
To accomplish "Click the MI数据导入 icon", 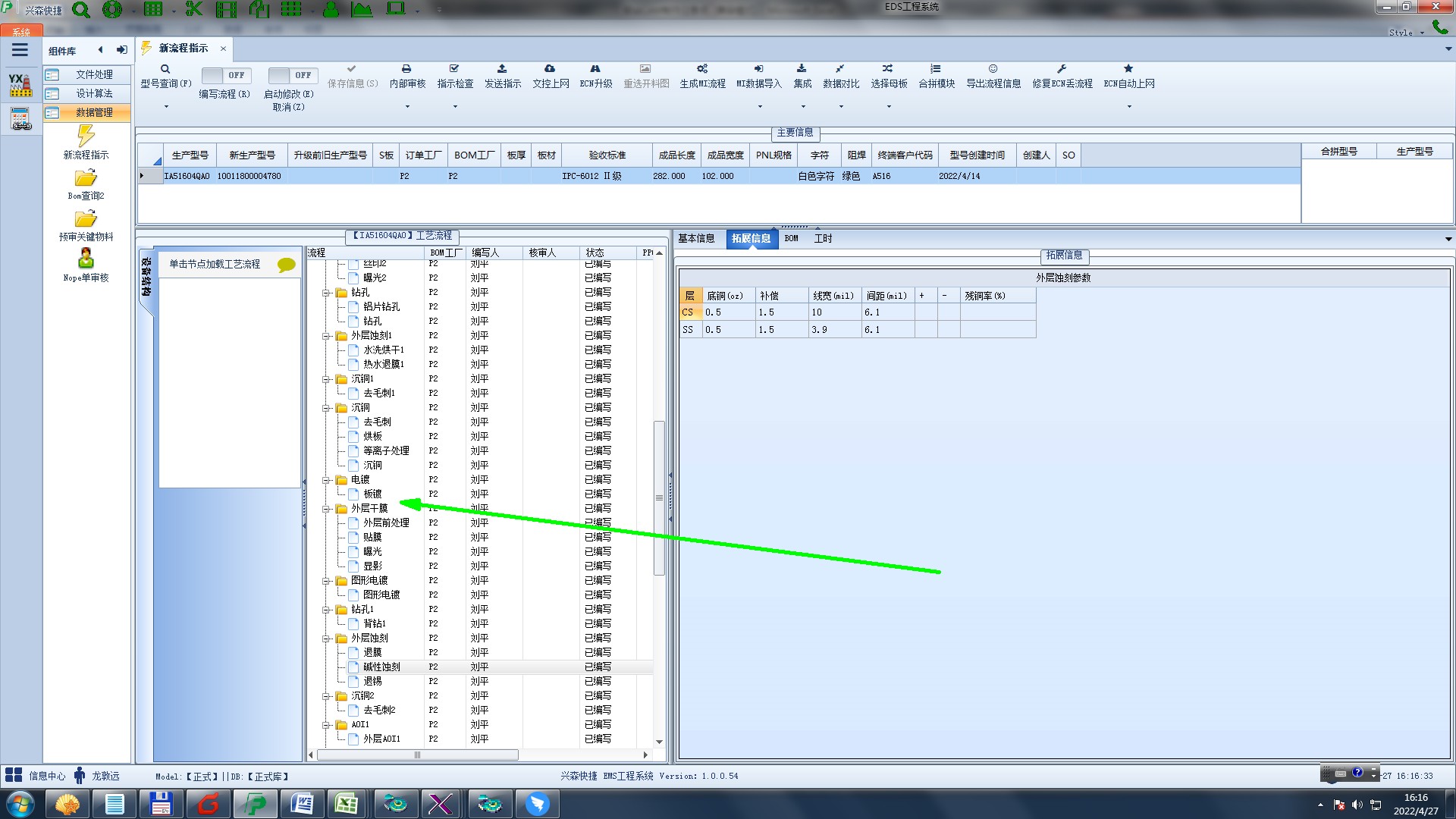I will 758,69.
